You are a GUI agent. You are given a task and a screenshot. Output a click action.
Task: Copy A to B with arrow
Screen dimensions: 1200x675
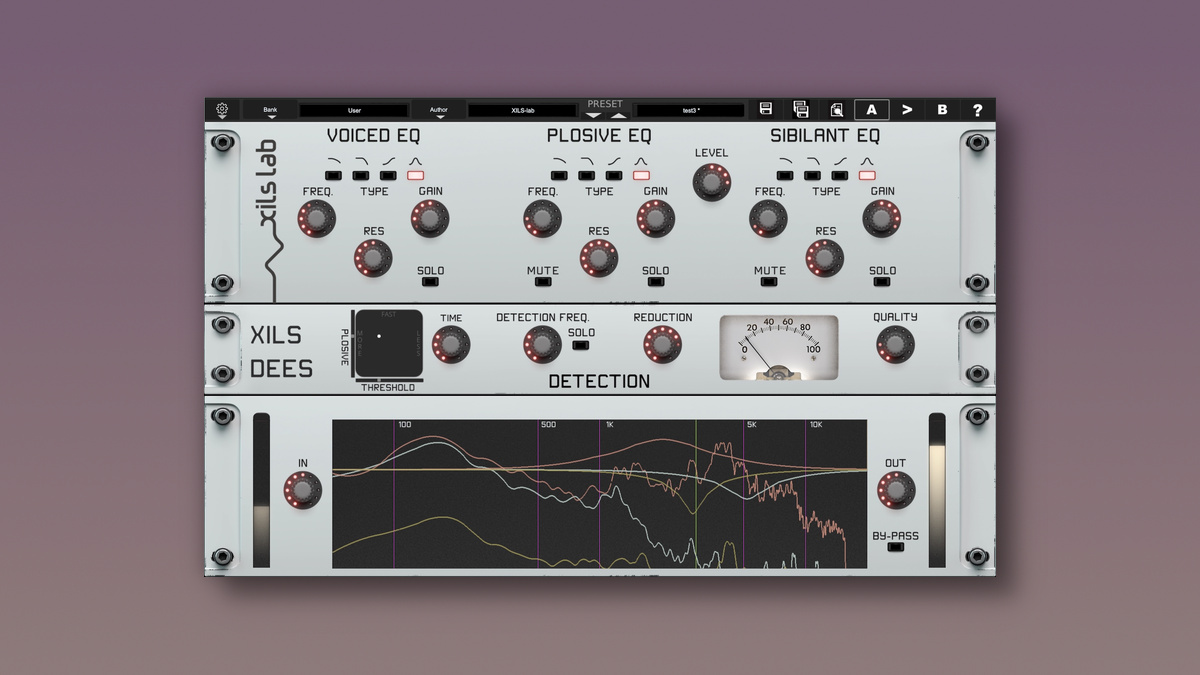pos(907,110)
